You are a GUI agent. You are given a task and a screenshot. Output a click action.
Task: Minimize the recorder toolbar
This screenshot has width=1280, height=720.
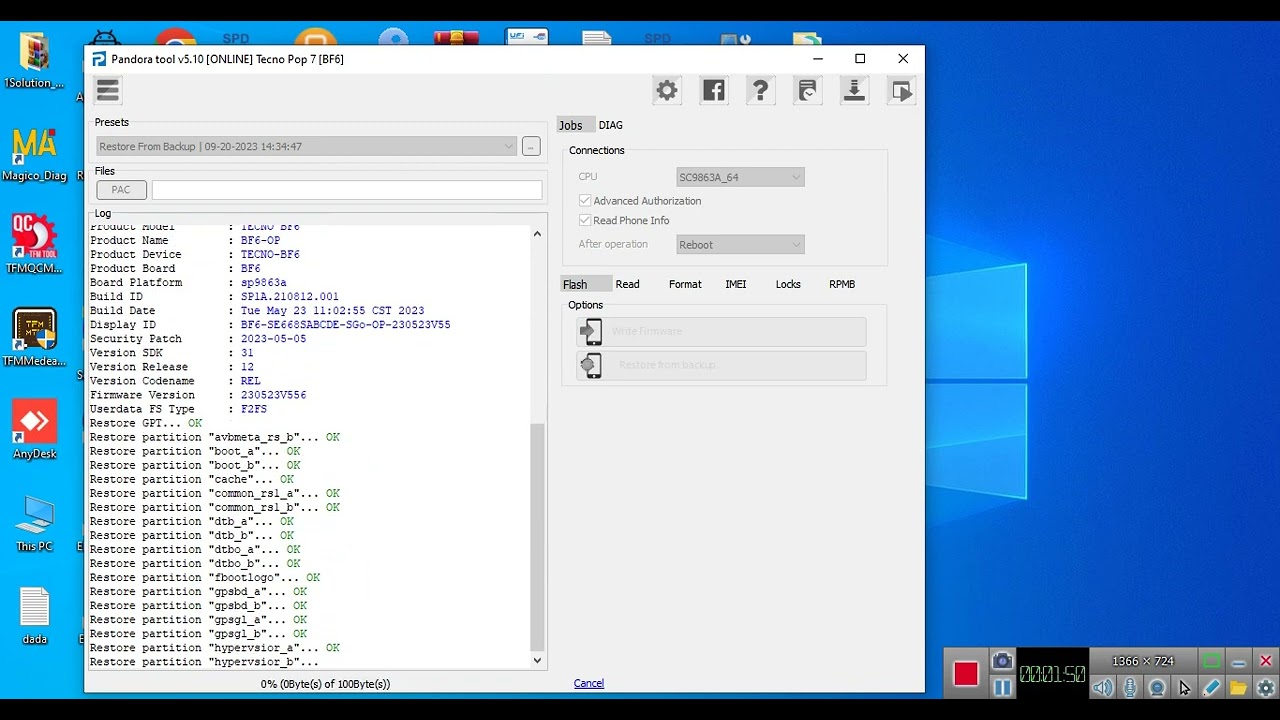[x=1238, y=661]
